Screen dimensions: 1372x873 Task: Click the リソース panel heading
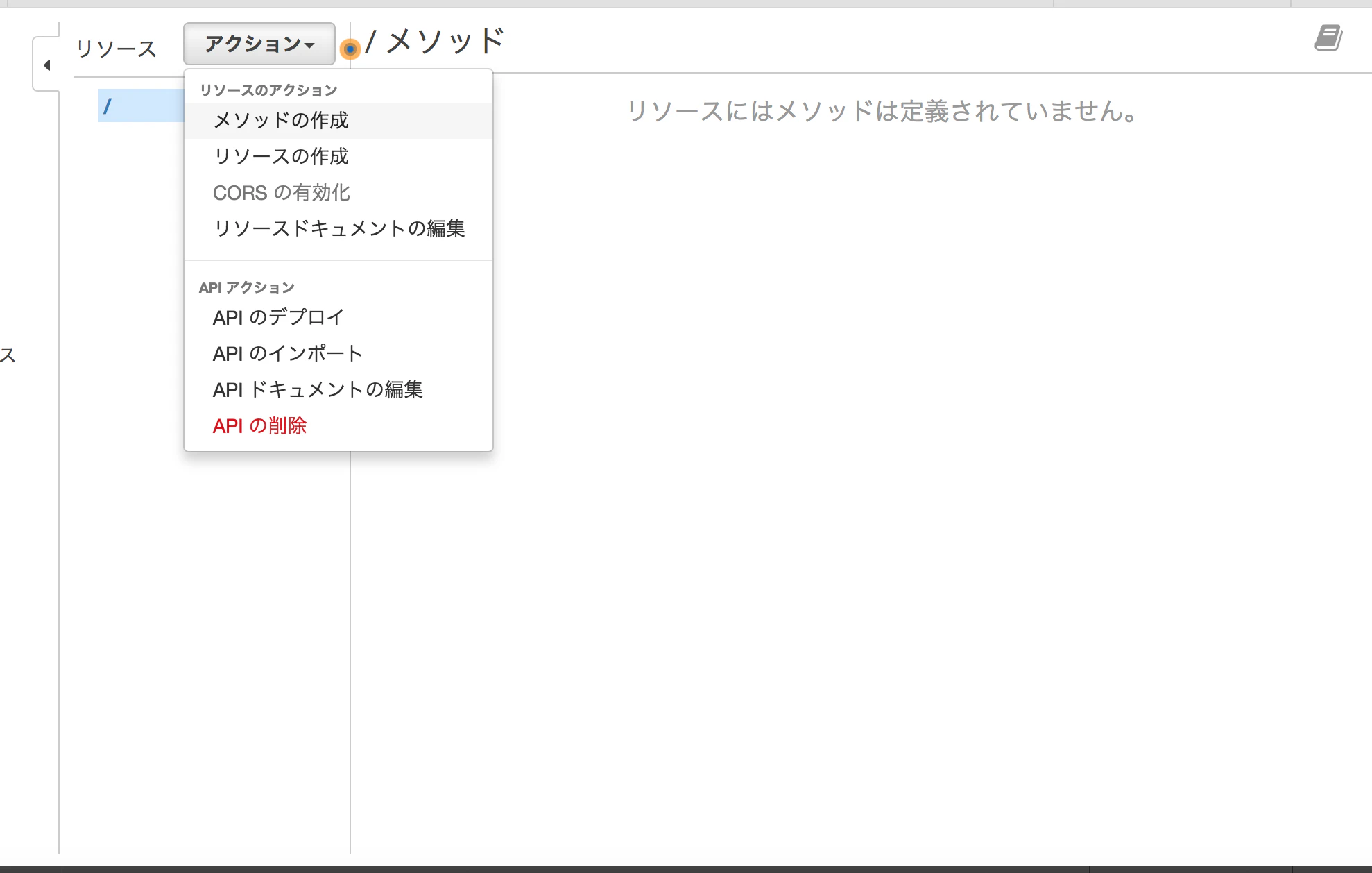click(x=116, y=49)
